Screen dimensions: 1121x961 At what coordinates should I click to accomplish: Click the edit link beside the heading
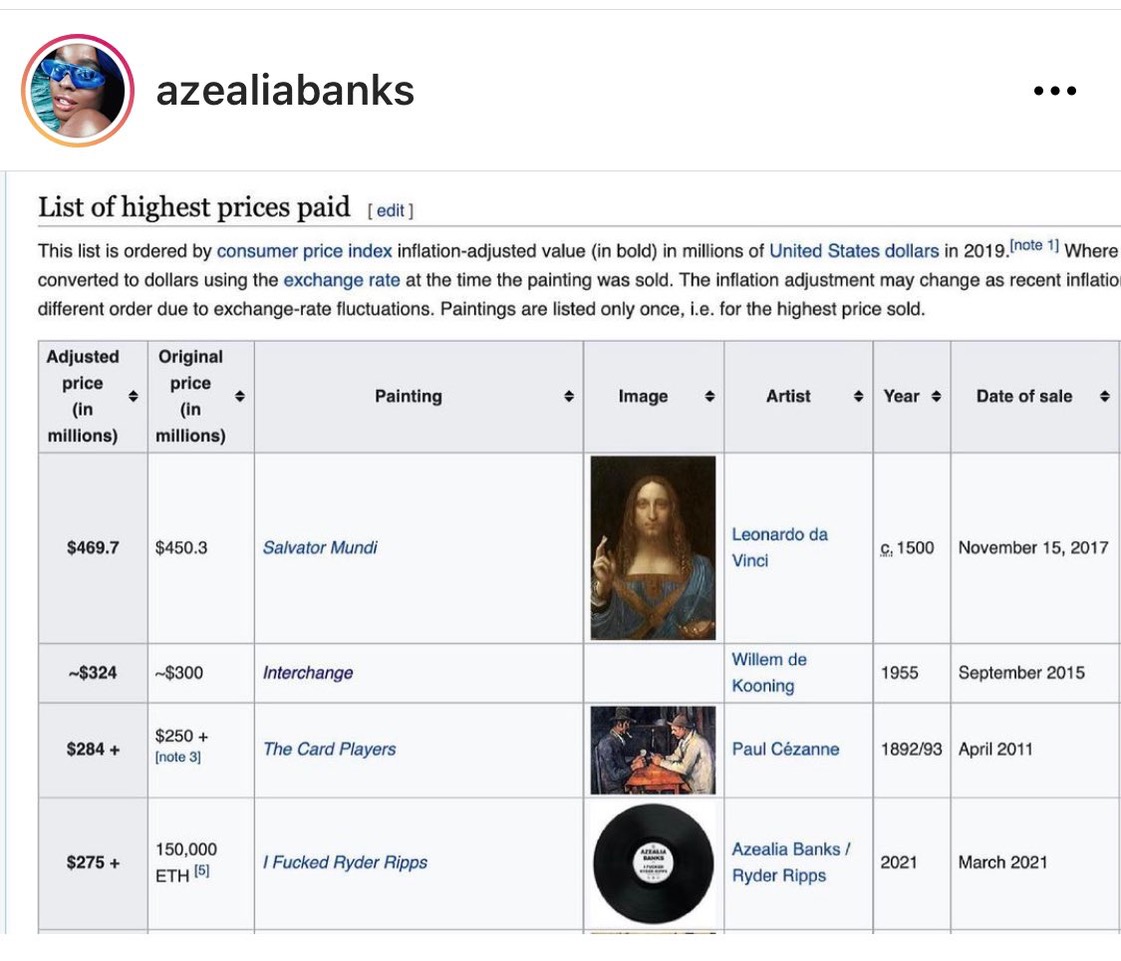[390, 211]
